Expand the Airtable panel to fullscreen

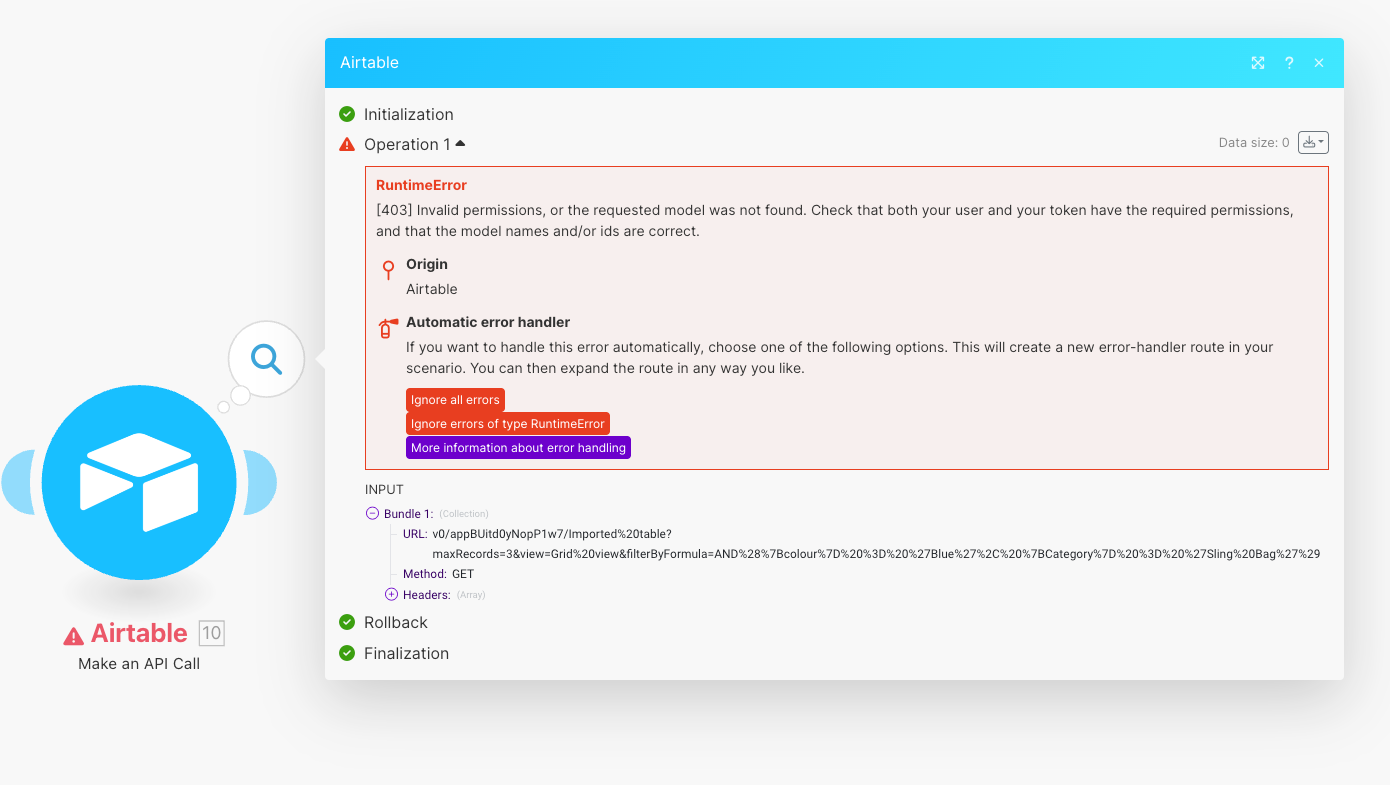click(x=1258, y=63)
